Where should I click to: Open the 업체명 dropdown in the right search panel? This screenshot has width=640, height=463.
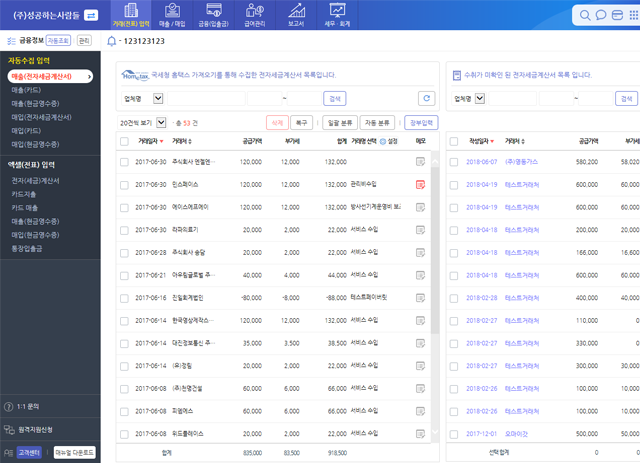[x=469, y=98]
